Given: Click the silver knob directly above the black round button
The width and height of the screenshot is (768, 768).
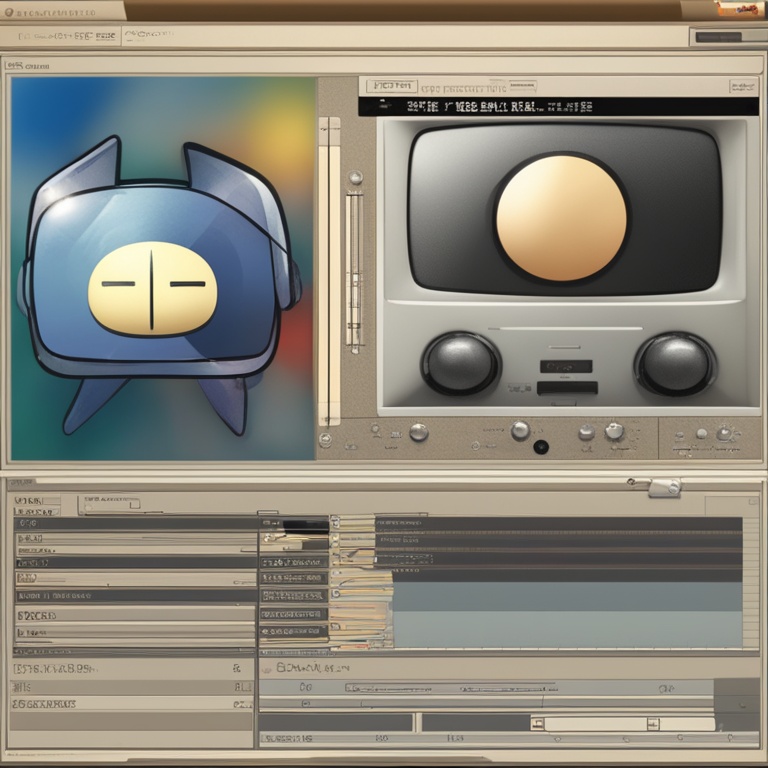Looking at the screenshot, I should [x=520, y=431].
